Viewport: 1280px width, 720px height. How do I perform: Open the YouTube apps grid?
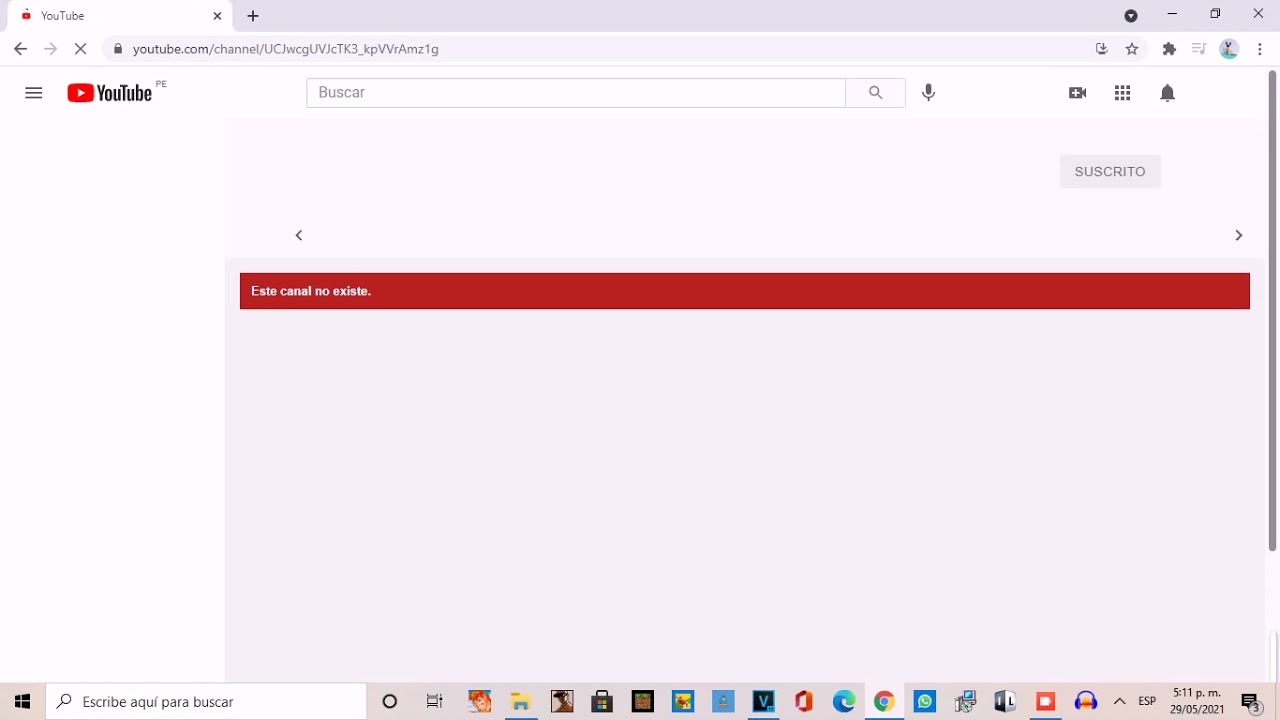point(1122,93)
